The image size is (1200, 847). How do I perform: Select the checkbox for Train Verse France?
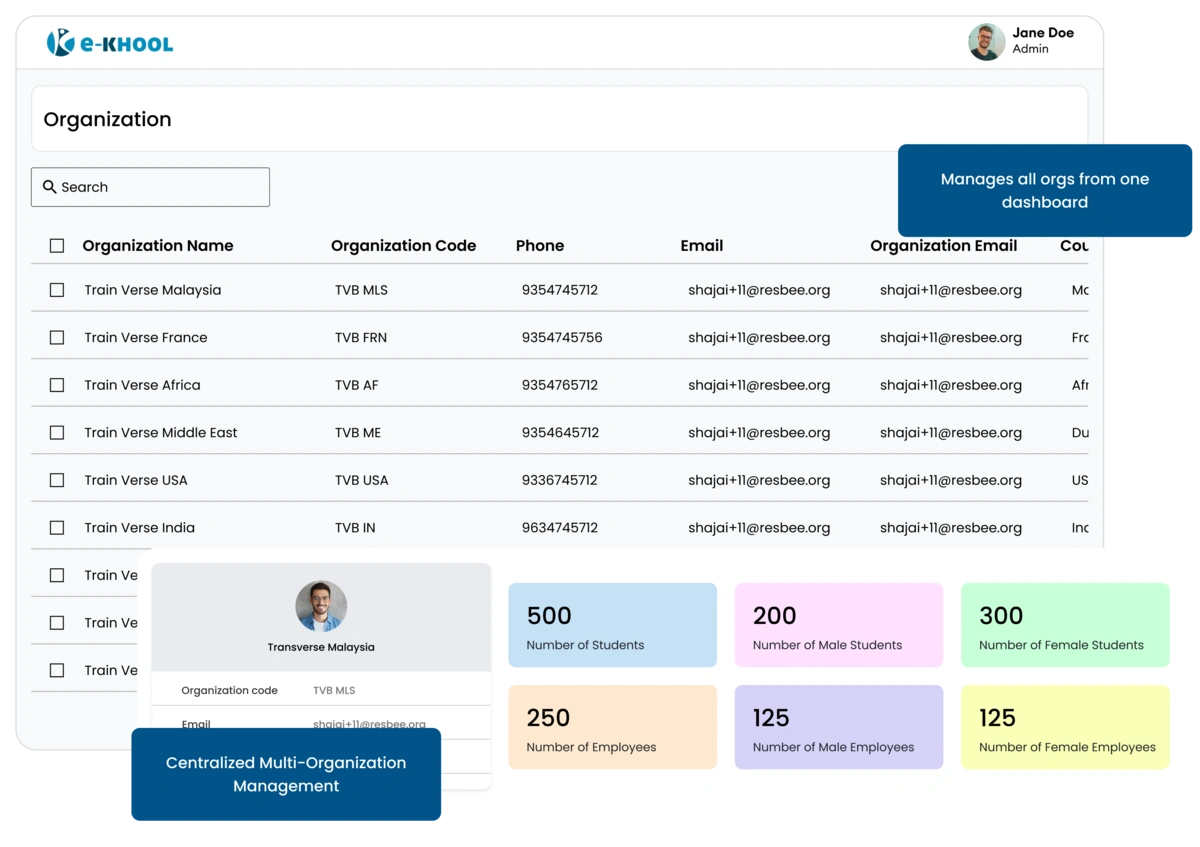[x=57, y=337]
